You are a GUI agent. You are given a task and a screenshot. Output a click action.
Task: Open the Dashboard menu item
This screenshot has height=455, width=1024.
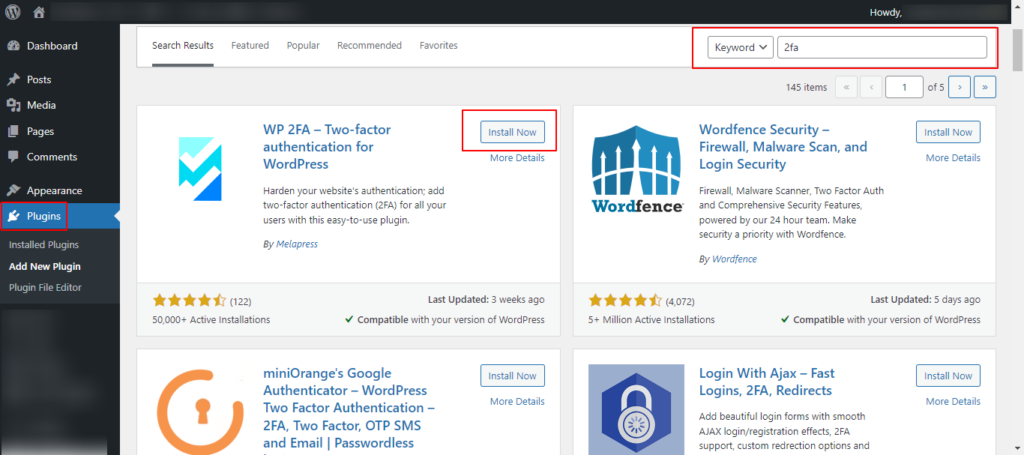[51, 46]
